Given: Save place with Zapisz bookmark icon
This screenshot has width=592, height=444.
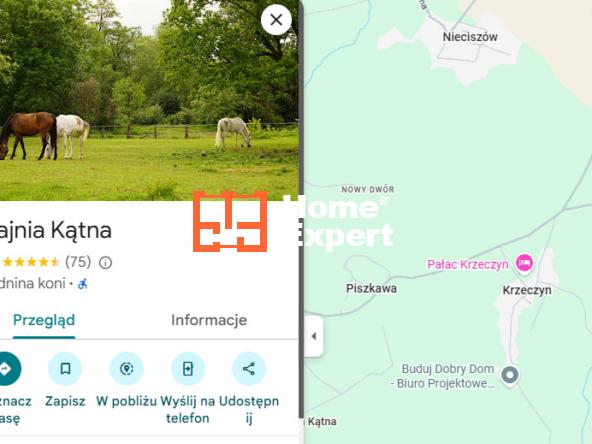Looking at the screenshot, I should [x=65, y=368].
